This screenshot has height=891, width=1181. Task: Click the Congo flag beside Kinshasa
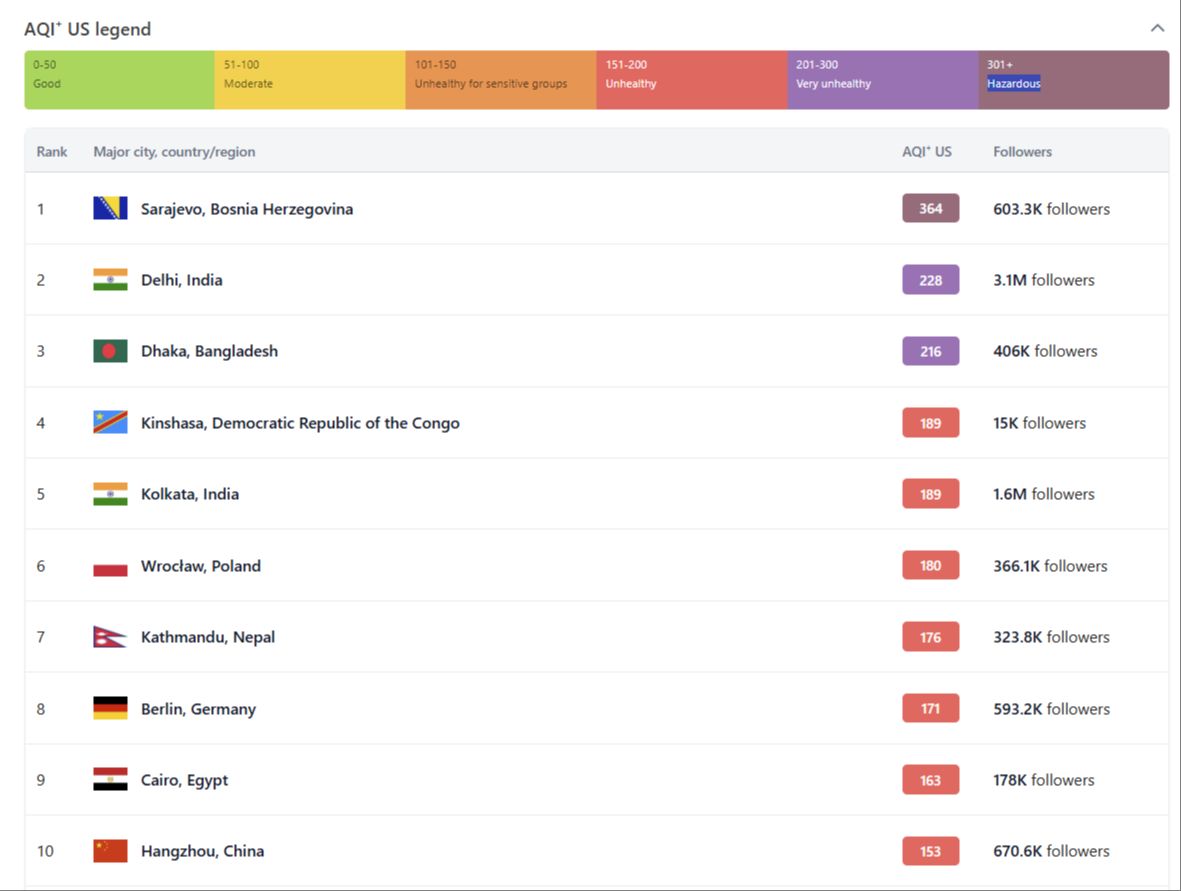point(110,423)
